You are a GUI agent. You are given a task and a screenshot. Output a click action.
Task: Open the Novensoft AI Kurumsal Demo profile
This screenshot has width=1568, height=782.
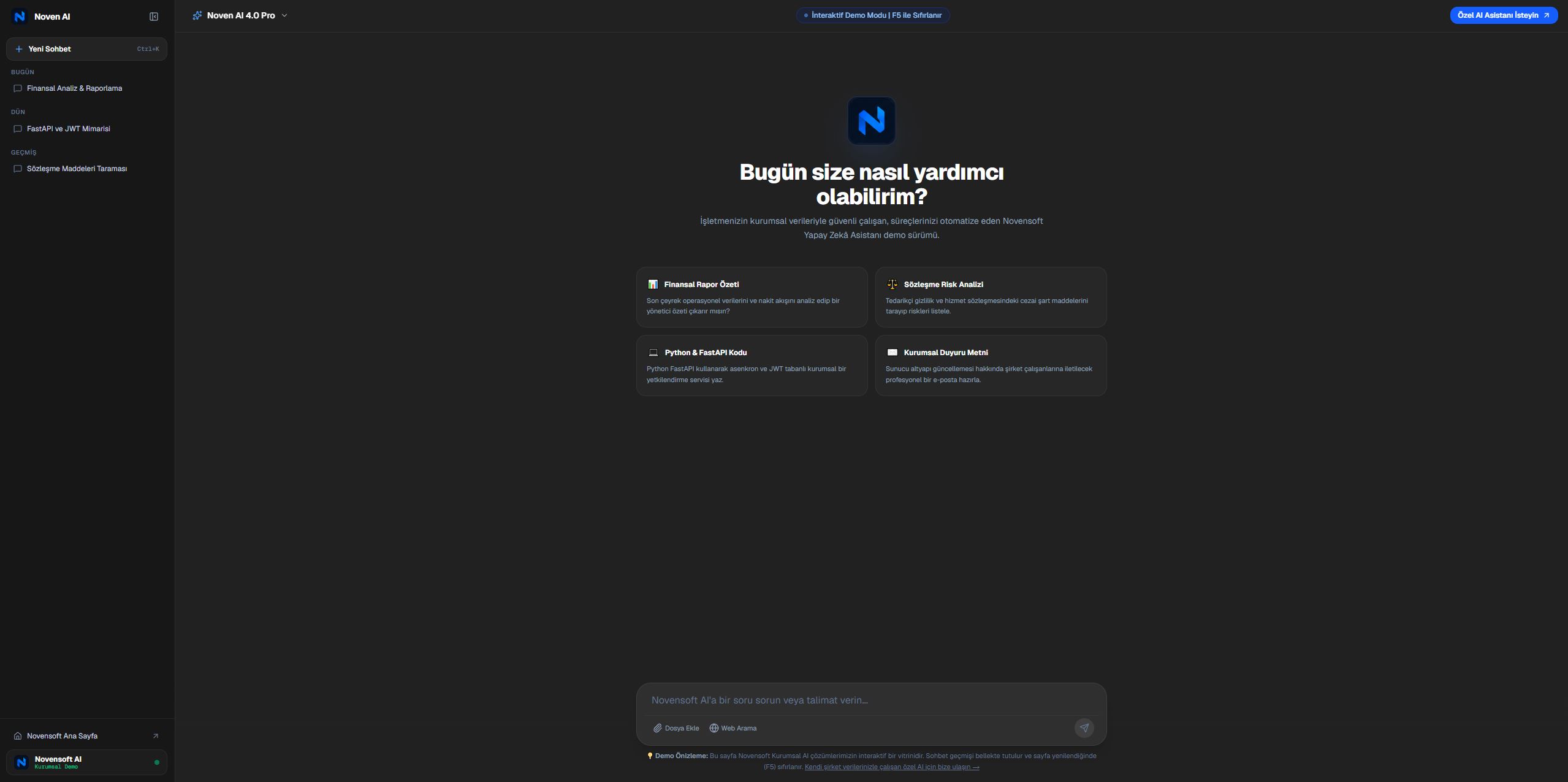(x=86, y=762)
